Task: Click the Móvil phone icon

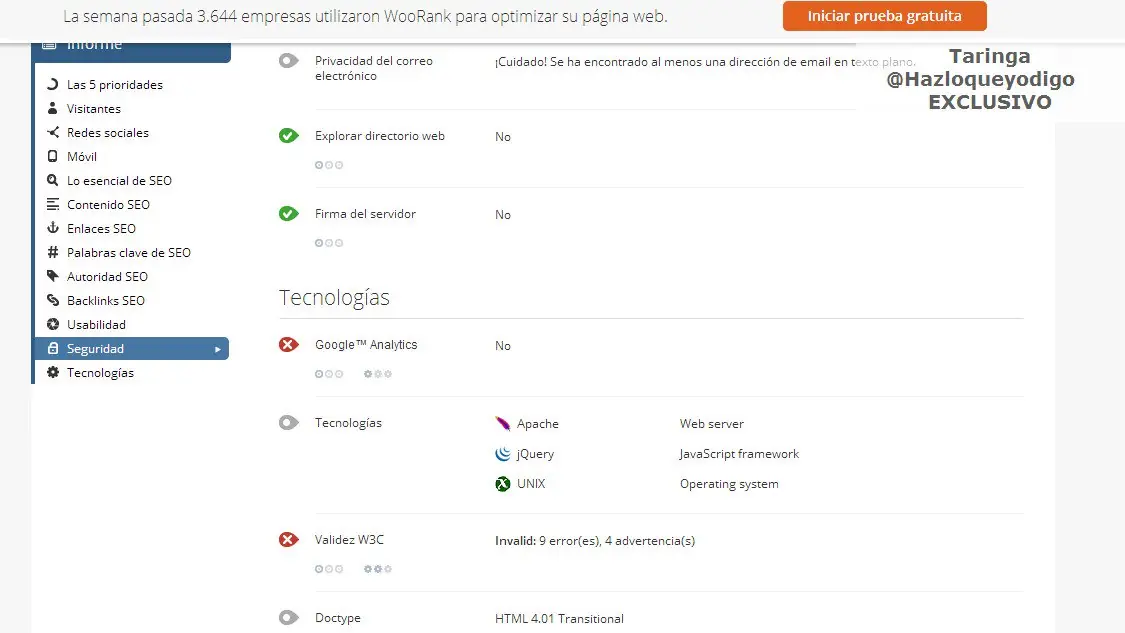Action: (53, 157)
